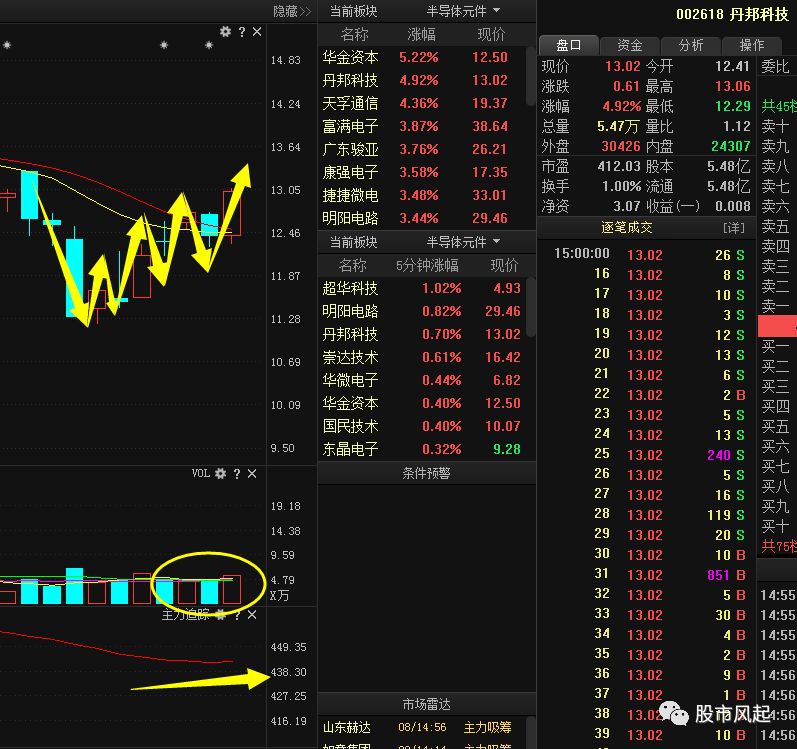Image resolution: width=797 pixels, height=749 pixels.
Task: Select 明阳电路 row with 0.82% gain
Action: tap(422, 311)
